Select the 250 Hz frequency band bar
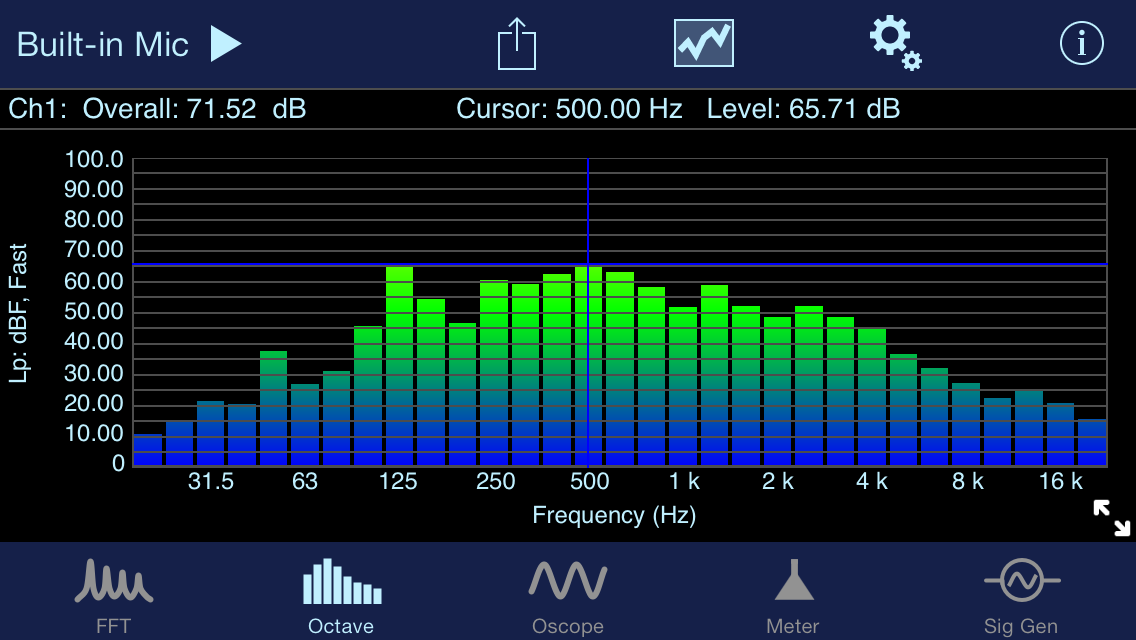Image resolution: width=1136 pixels, height=640 pixels. tap(493, 373)
